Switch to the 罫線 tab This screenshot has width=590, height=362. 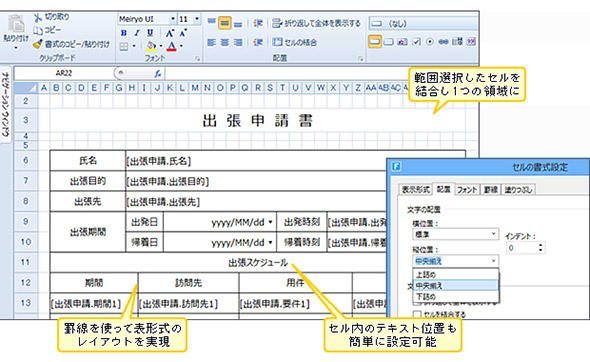tap(490, 190)
